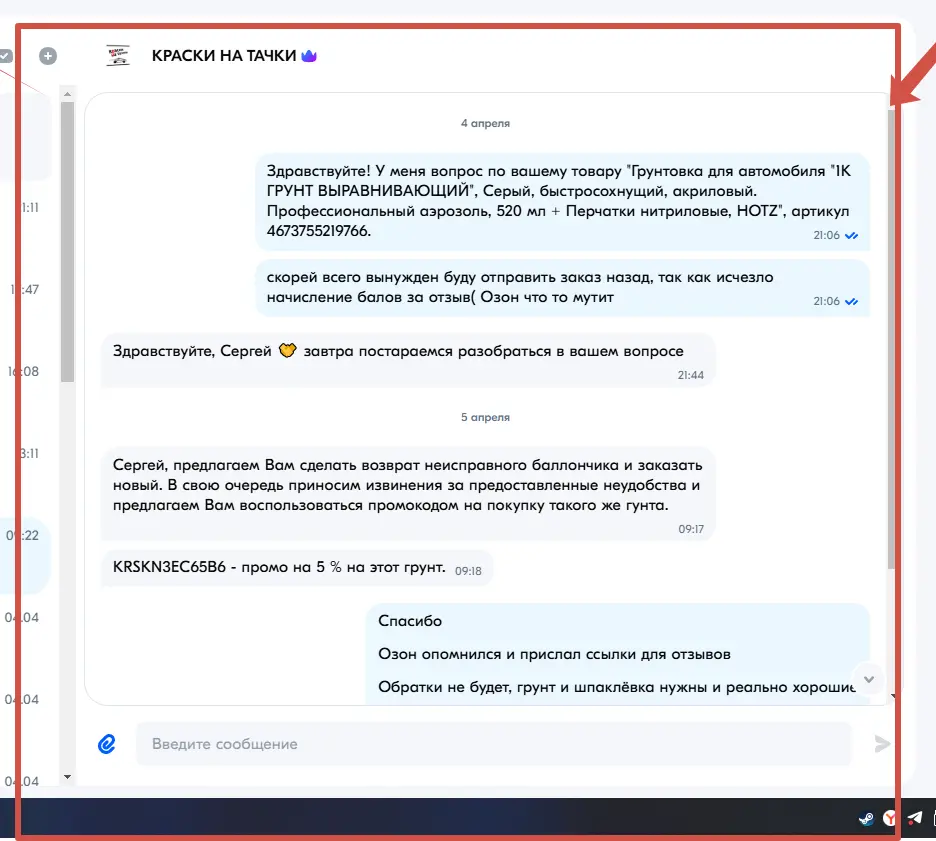
Task: Open the Steam icon in system tray
Action: (x=866, y=818)
